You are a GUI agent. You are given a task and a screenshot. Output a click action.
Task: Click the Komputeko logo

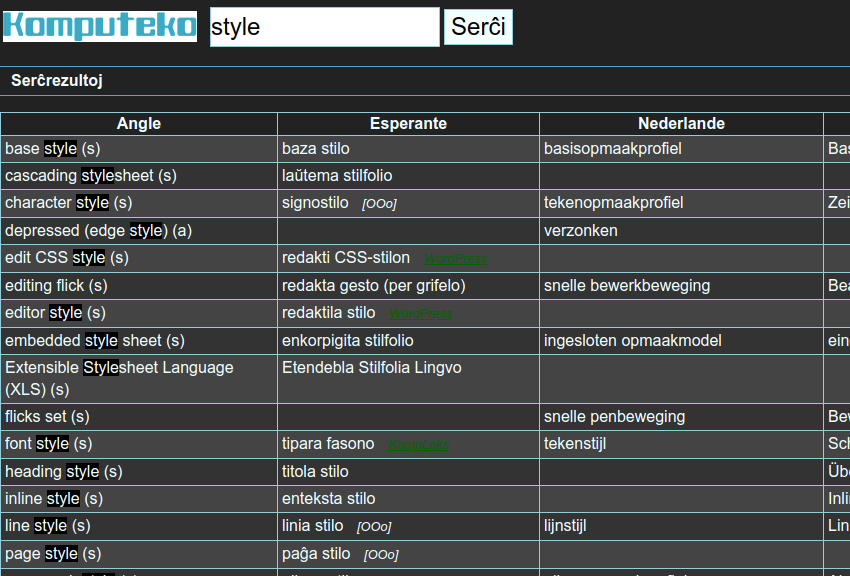[100, 26]
